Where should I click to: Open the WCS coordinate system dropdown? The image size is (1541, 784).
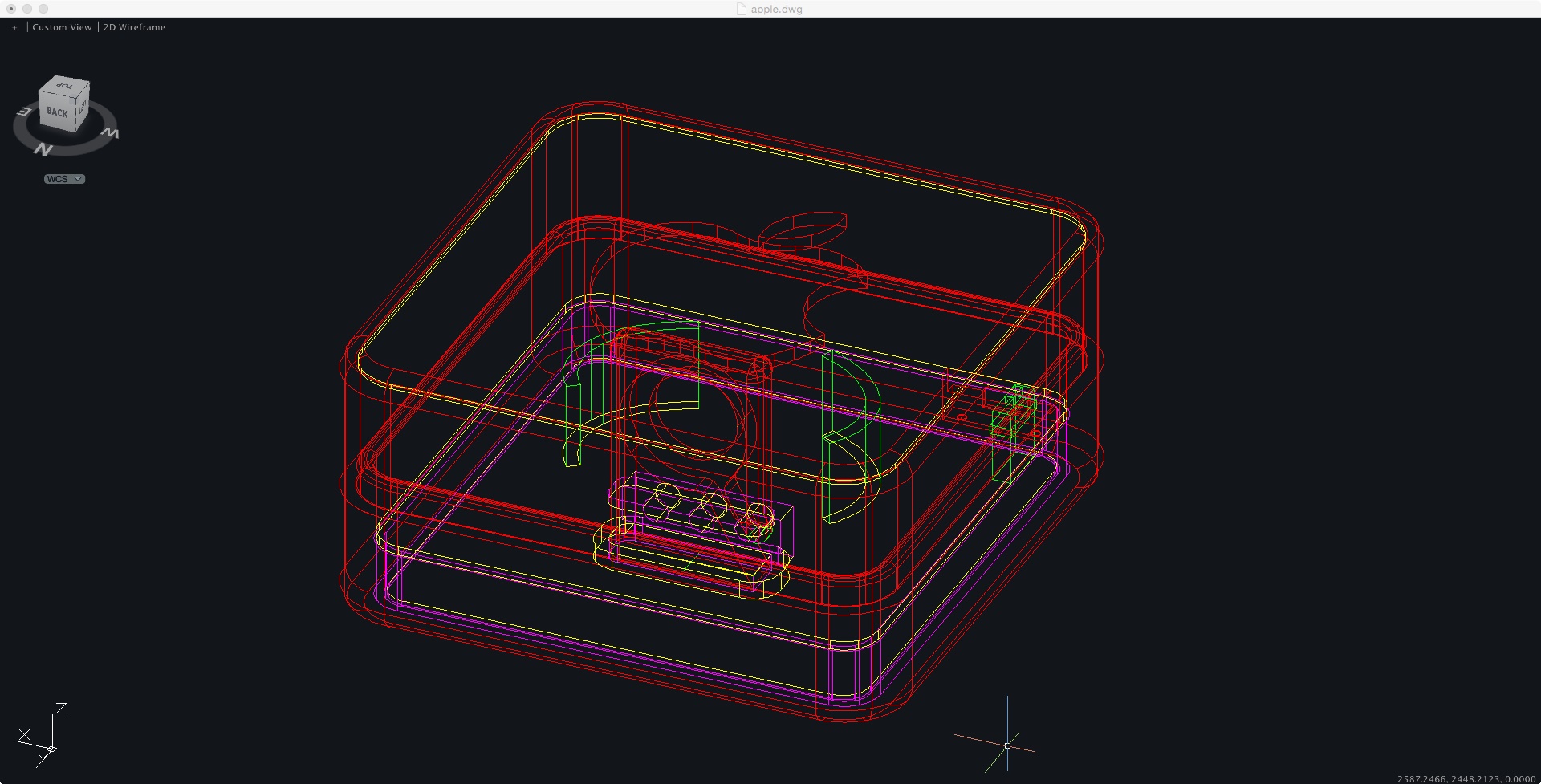64,179
